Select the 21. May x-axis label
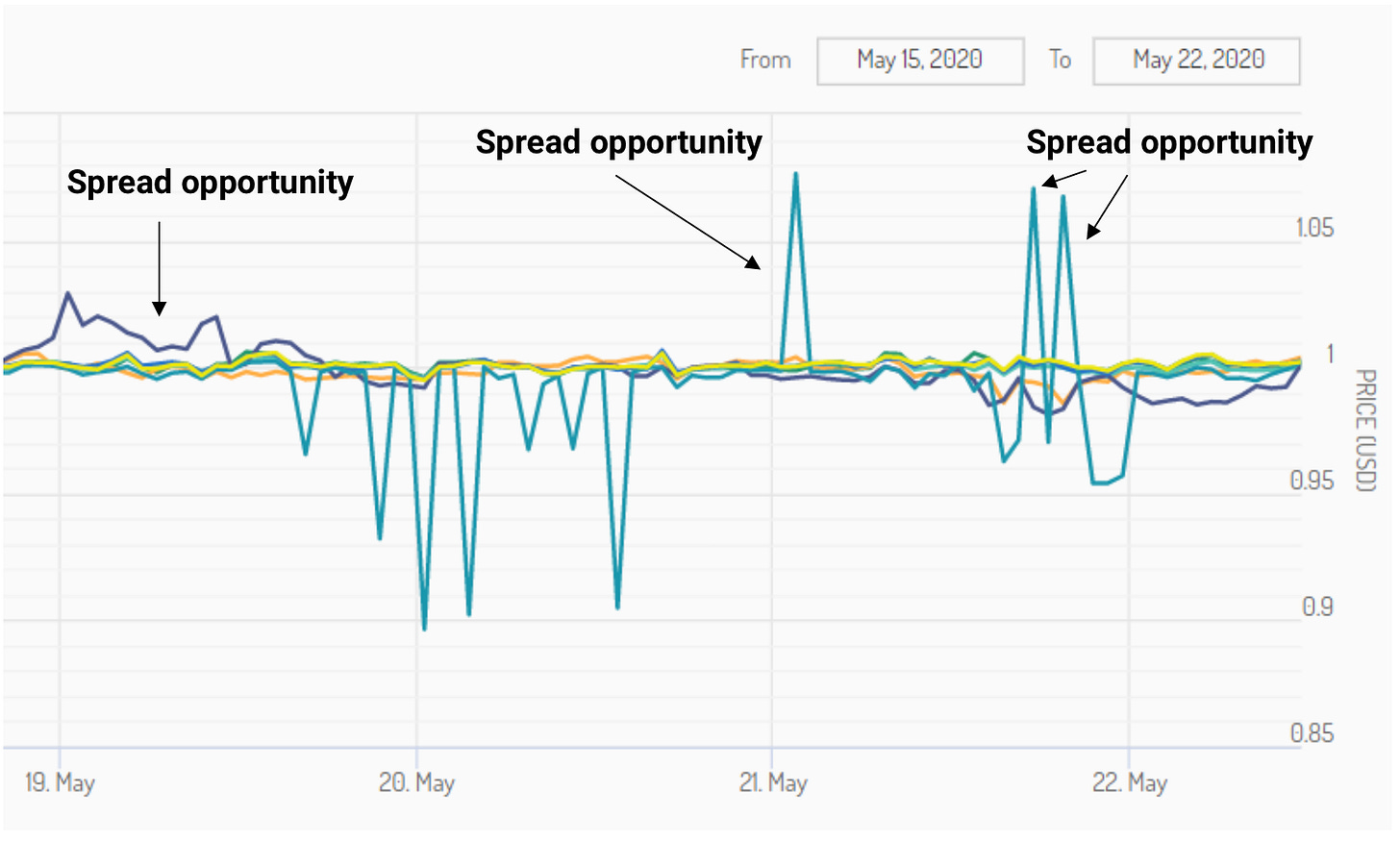The height and width of the screenshot is (842, 1400). tap(773, 782)
